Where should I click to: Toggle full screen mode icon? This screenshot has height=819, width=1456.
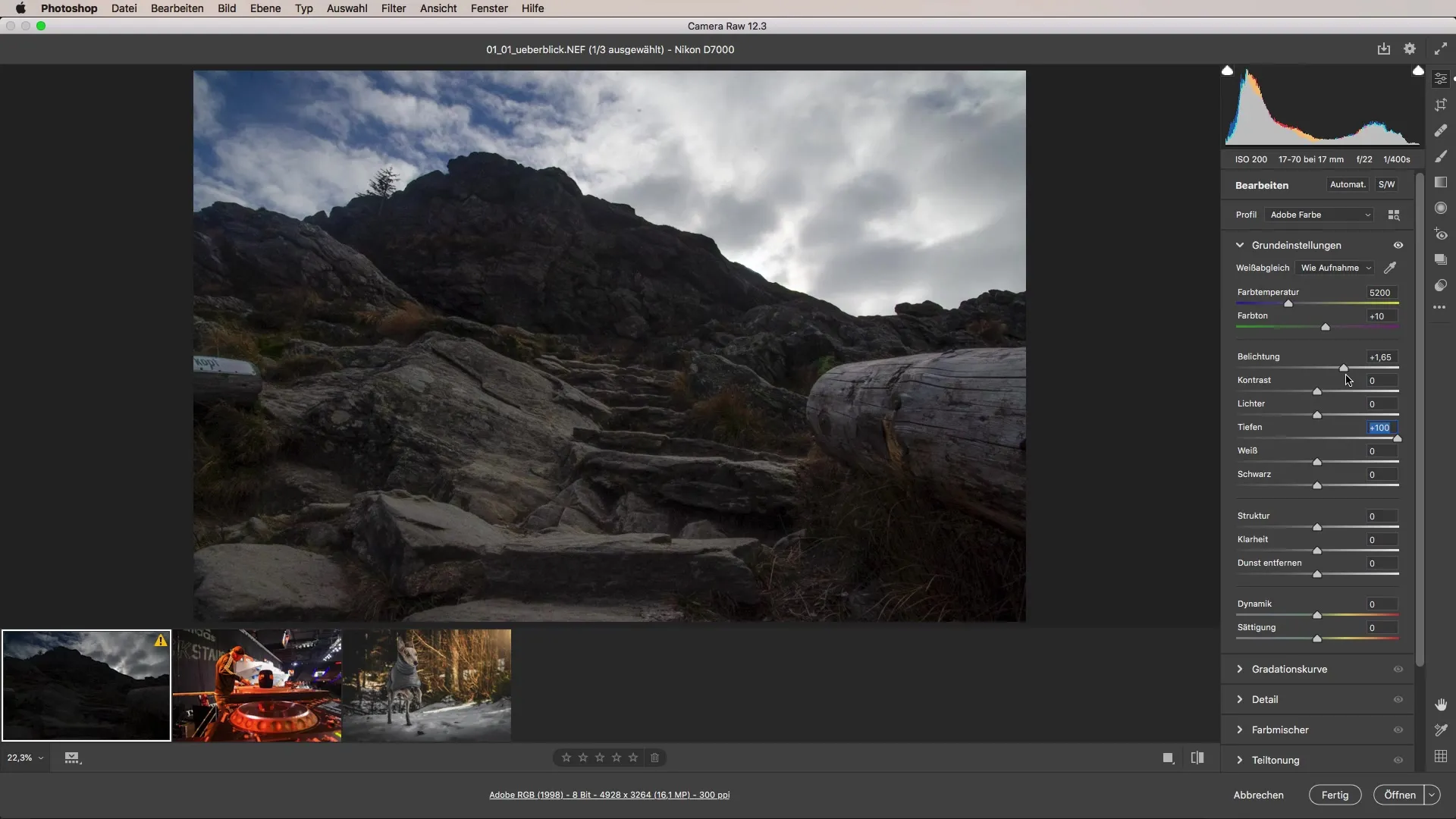coord(1441,49)
